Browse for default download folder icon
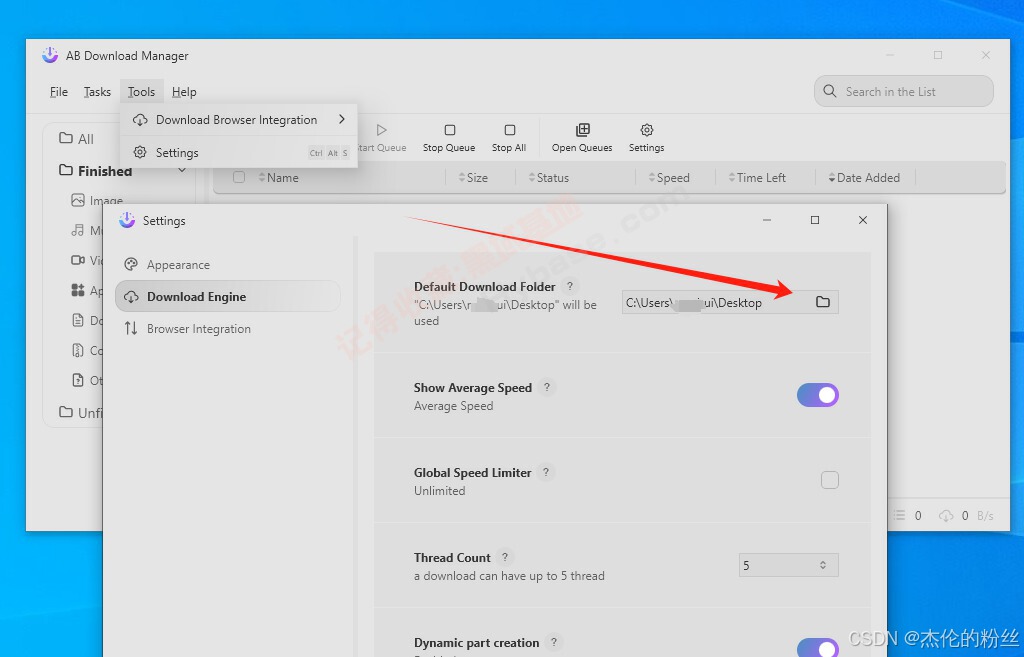The width and height of the screenshot is (1024, 657). 823,302
